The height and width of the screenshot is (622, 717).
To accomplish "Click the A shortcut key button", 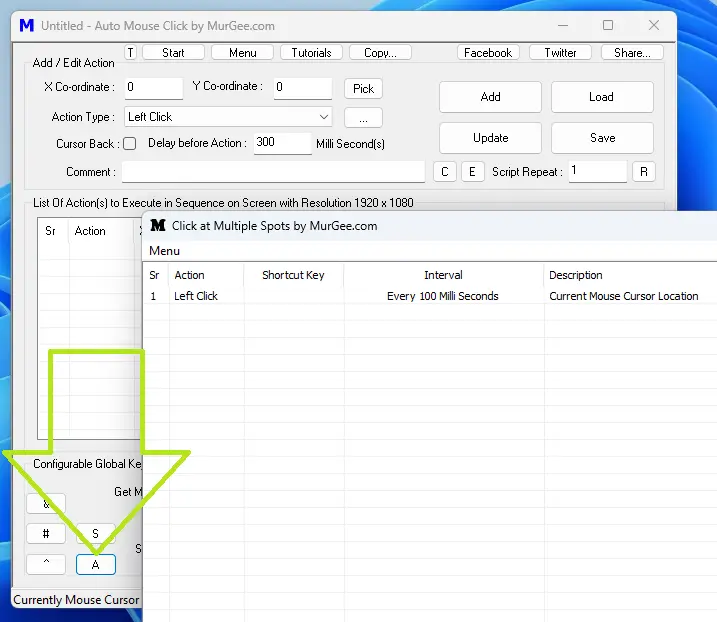I will pyautogui.click(x=96, y=564).
